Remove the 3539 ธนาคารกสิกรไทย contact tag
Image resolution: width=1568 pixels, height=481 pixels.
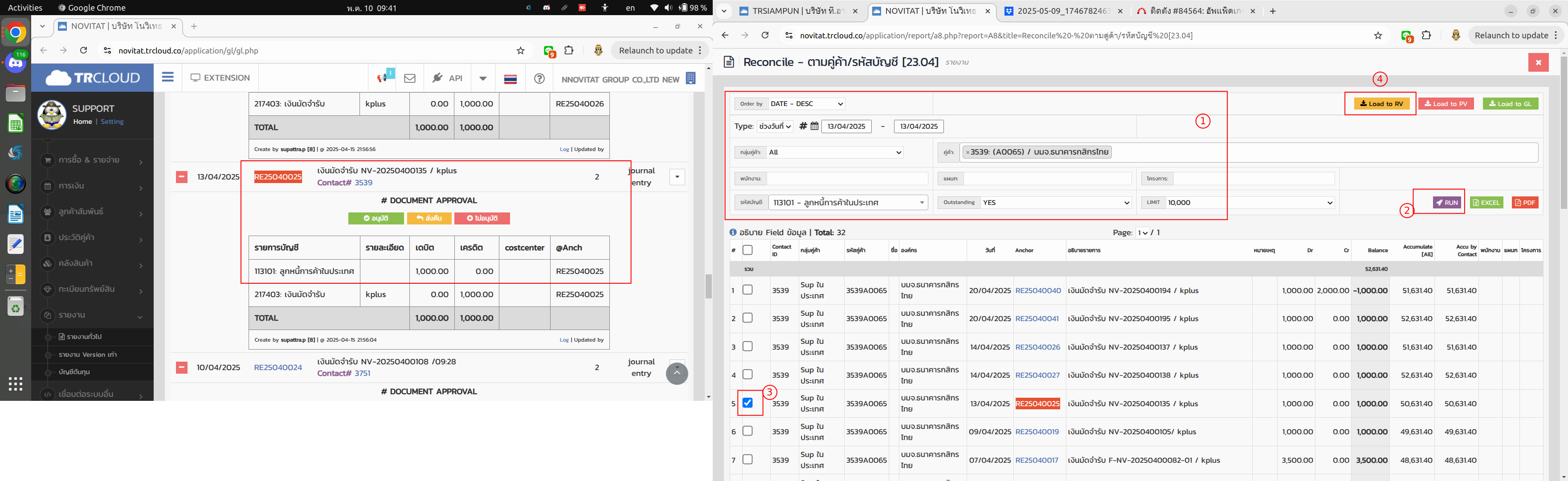click(x=967, y=152)
